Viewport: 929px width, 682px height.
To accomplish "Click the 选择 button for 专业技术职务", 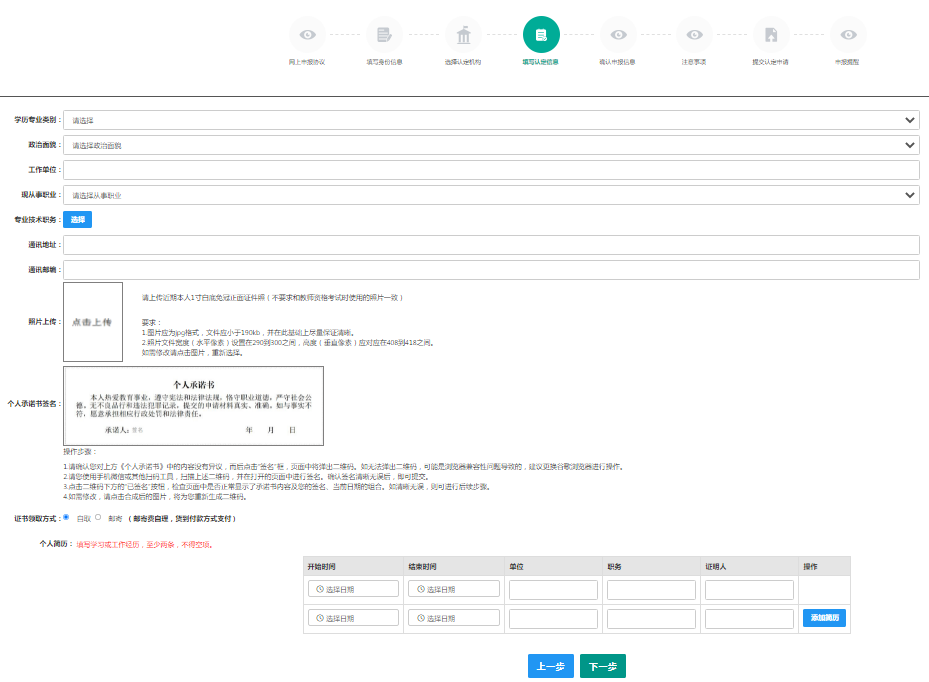I will (x=78, y=219).
